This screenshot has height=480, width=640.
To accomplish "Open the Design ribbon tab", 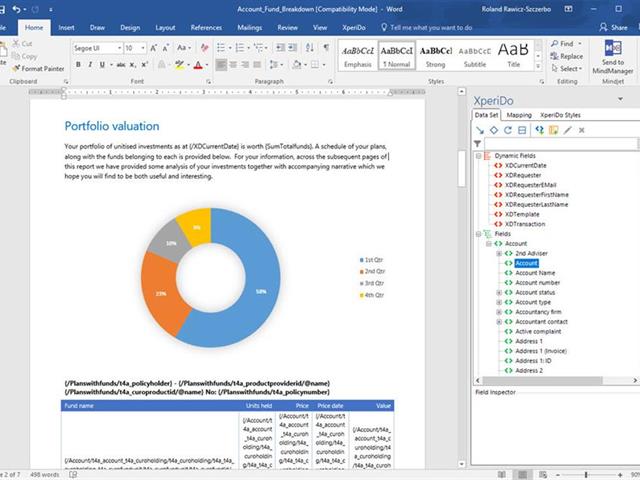I will [130, 27].
